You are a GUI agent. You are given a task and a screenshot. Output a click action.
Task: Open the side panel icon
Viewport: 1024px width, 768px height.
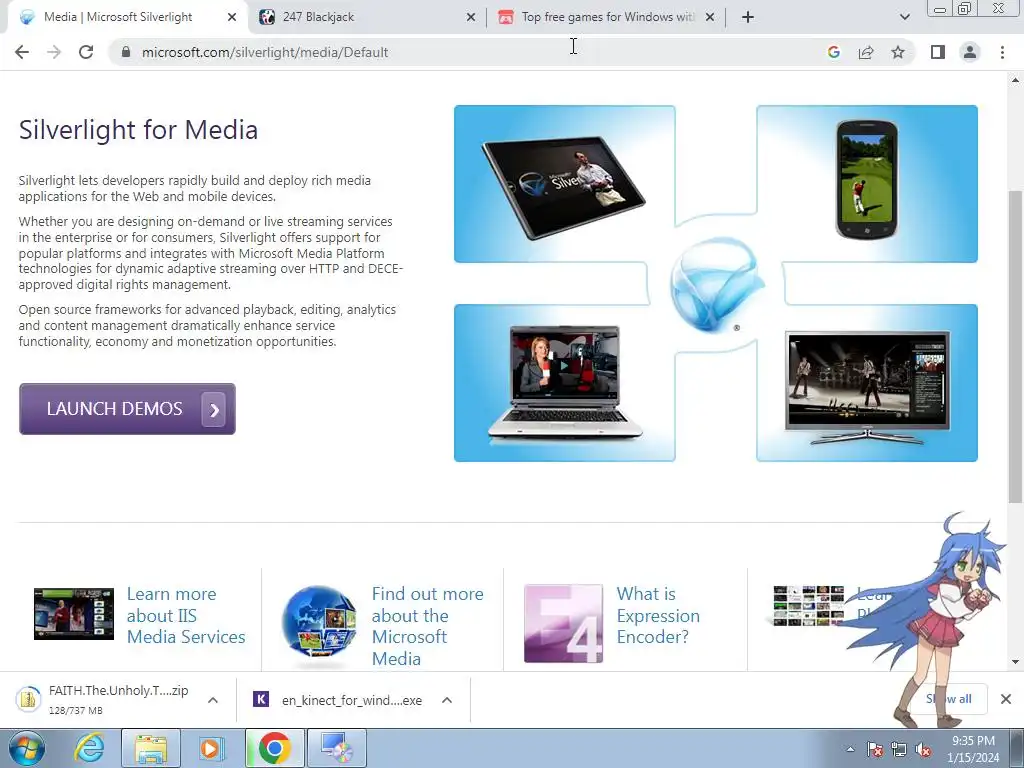point(938,52)
